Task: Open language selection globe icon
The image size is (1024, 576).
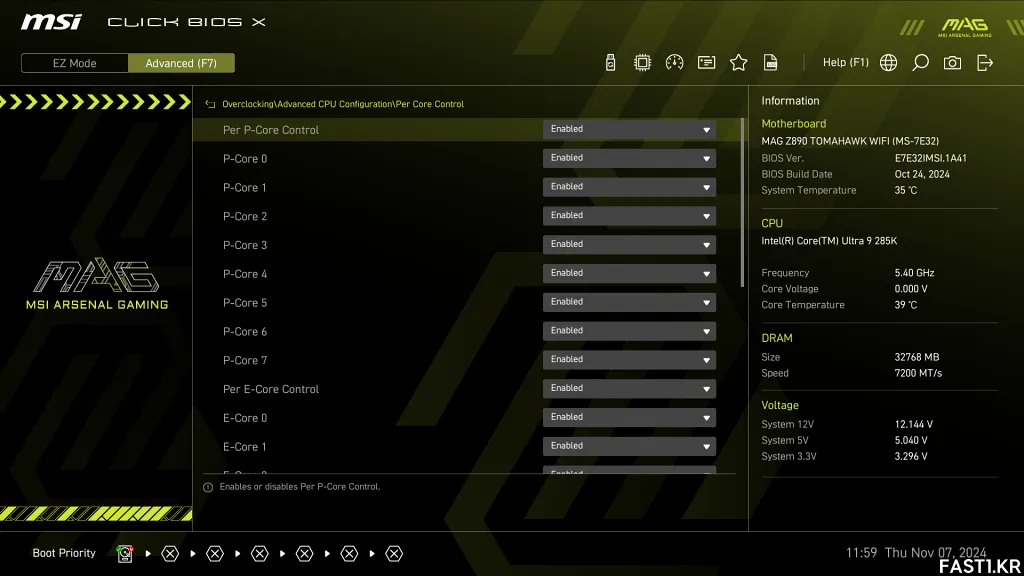Action: point(888,63)
